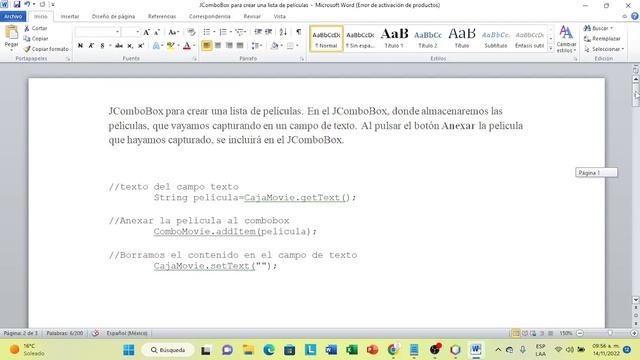Image resolution: width=640 pixels, height=360 pixels.
Task: Apply the red font color
Action: click(187, 46)
